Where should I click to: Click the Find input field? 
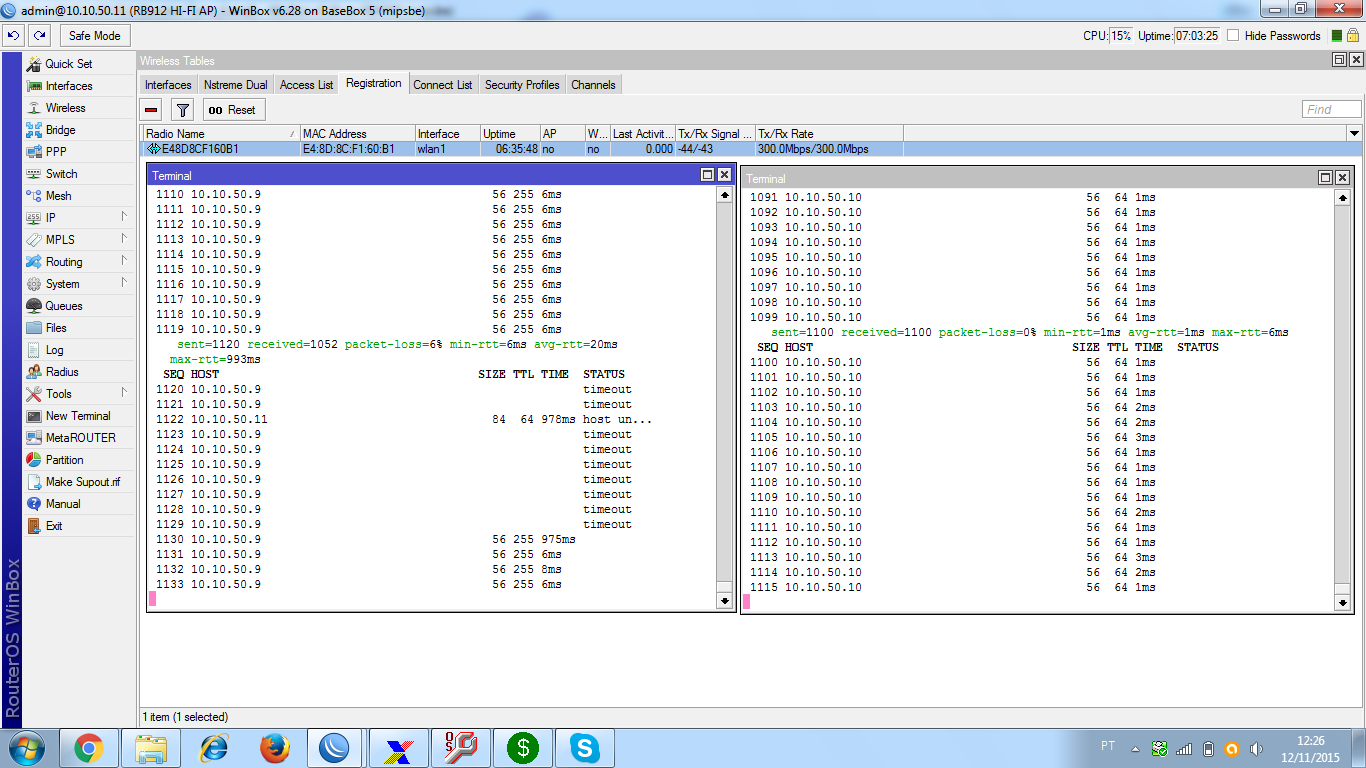click(1332, 110)
